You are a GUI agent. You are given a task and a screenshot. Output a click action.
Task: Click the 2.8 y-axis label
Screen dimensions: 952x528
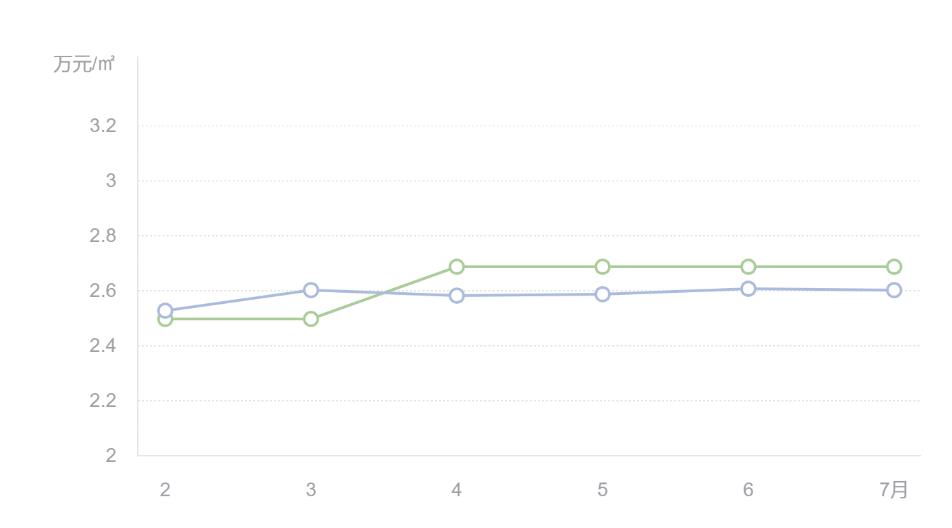coord(105,236)
